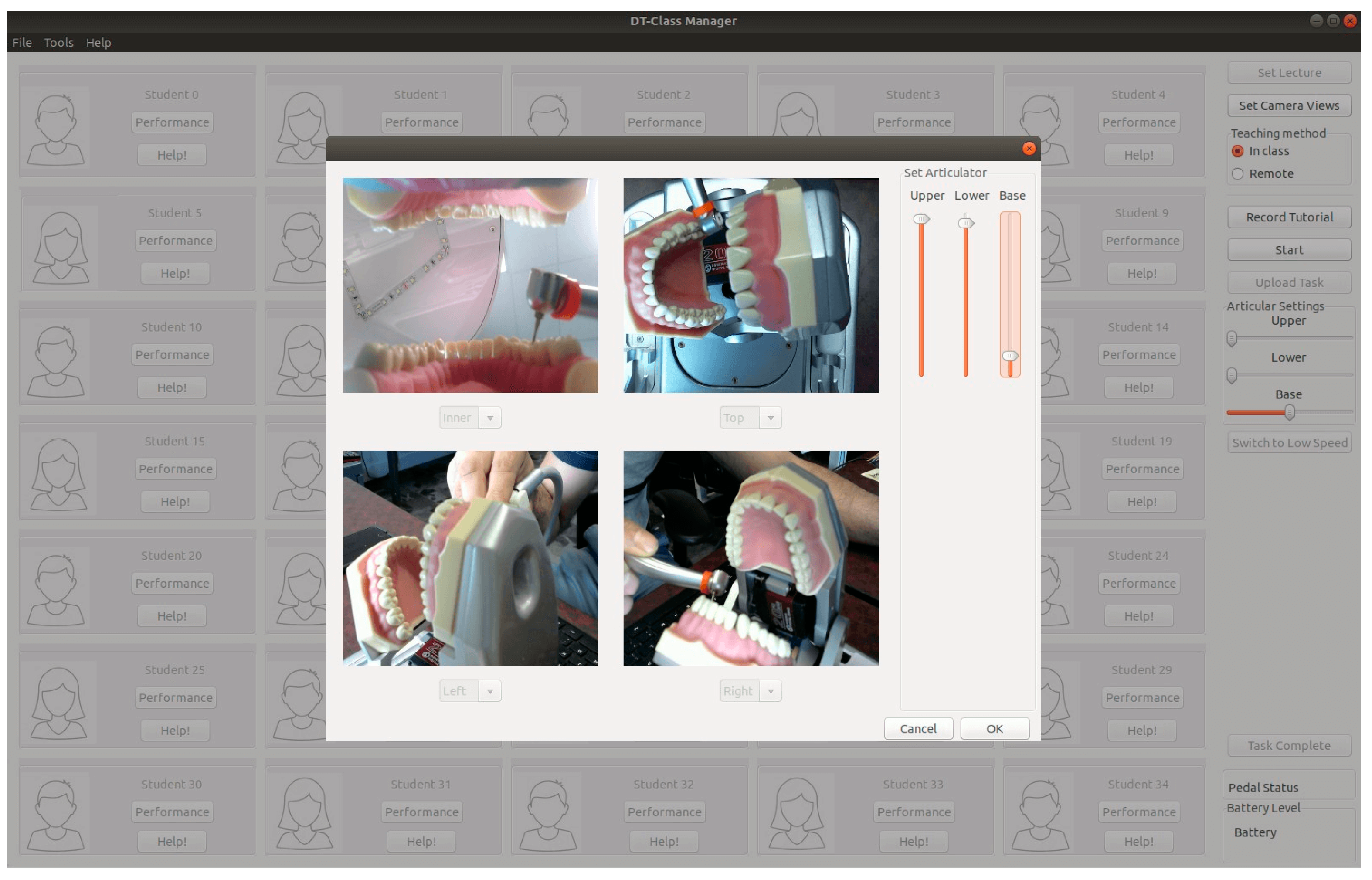1372x880 pixels.
Task: Confirm with the OK button
Action: (x=995, y=729)
